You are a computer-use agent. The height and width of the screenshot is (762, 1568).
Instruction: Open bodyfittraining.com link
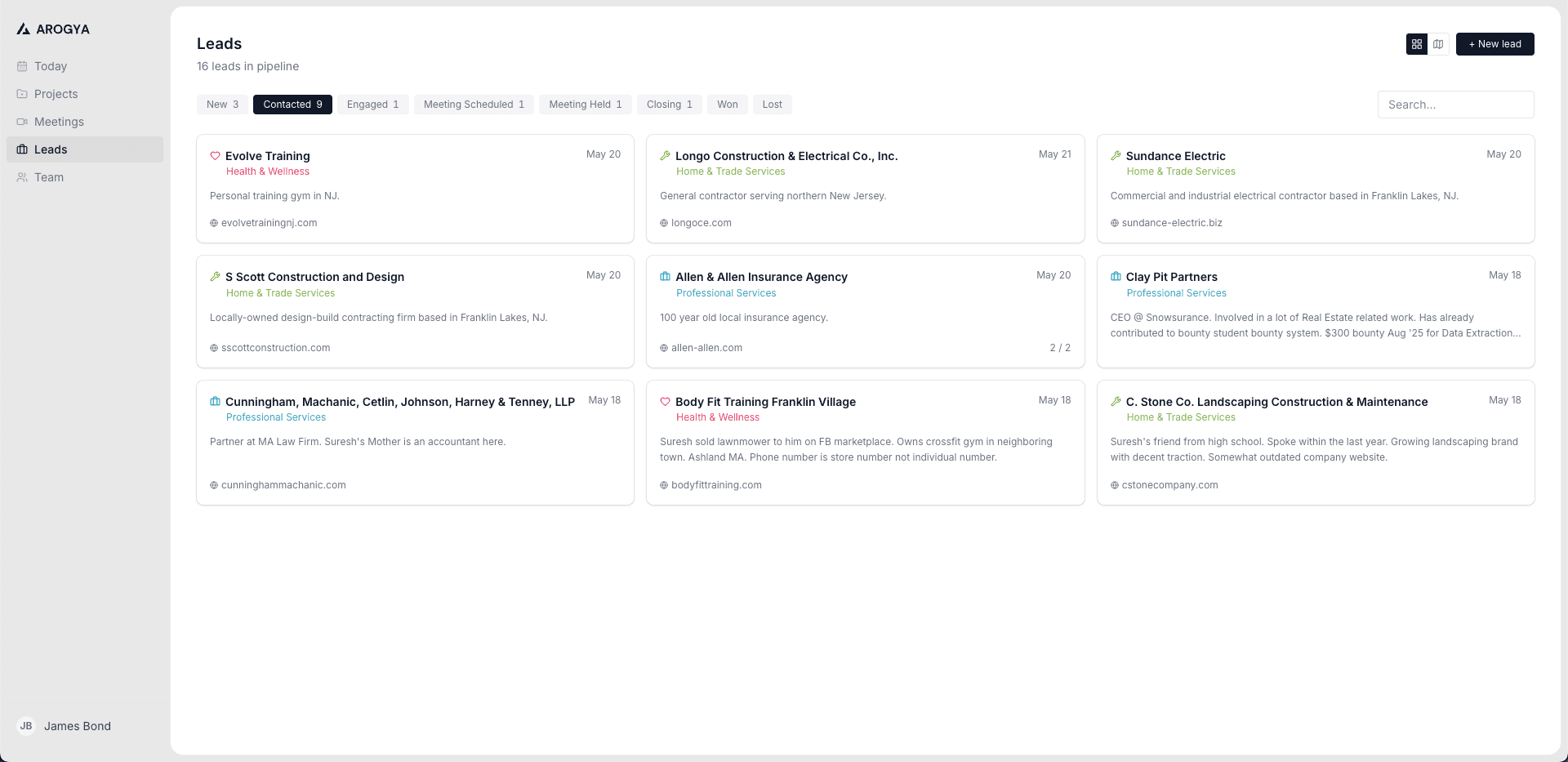tap(716, 485)
